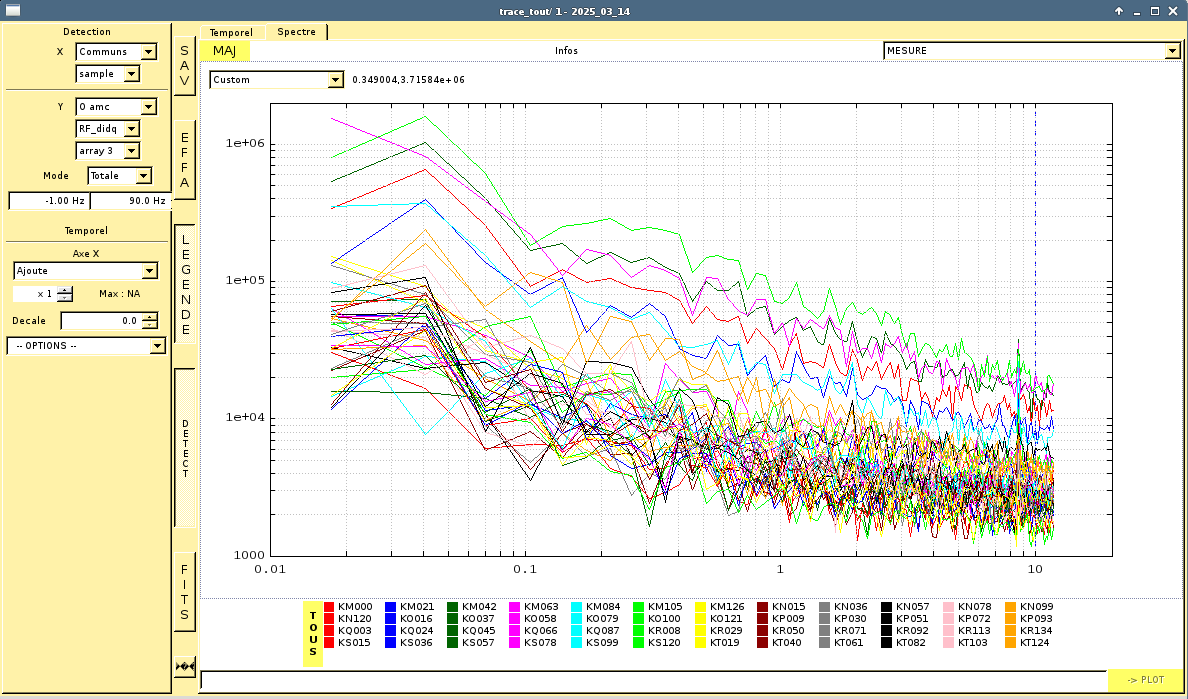Open the MESURE dropdown
This screenshot has height=699, width=1188.
(1031, 51)
